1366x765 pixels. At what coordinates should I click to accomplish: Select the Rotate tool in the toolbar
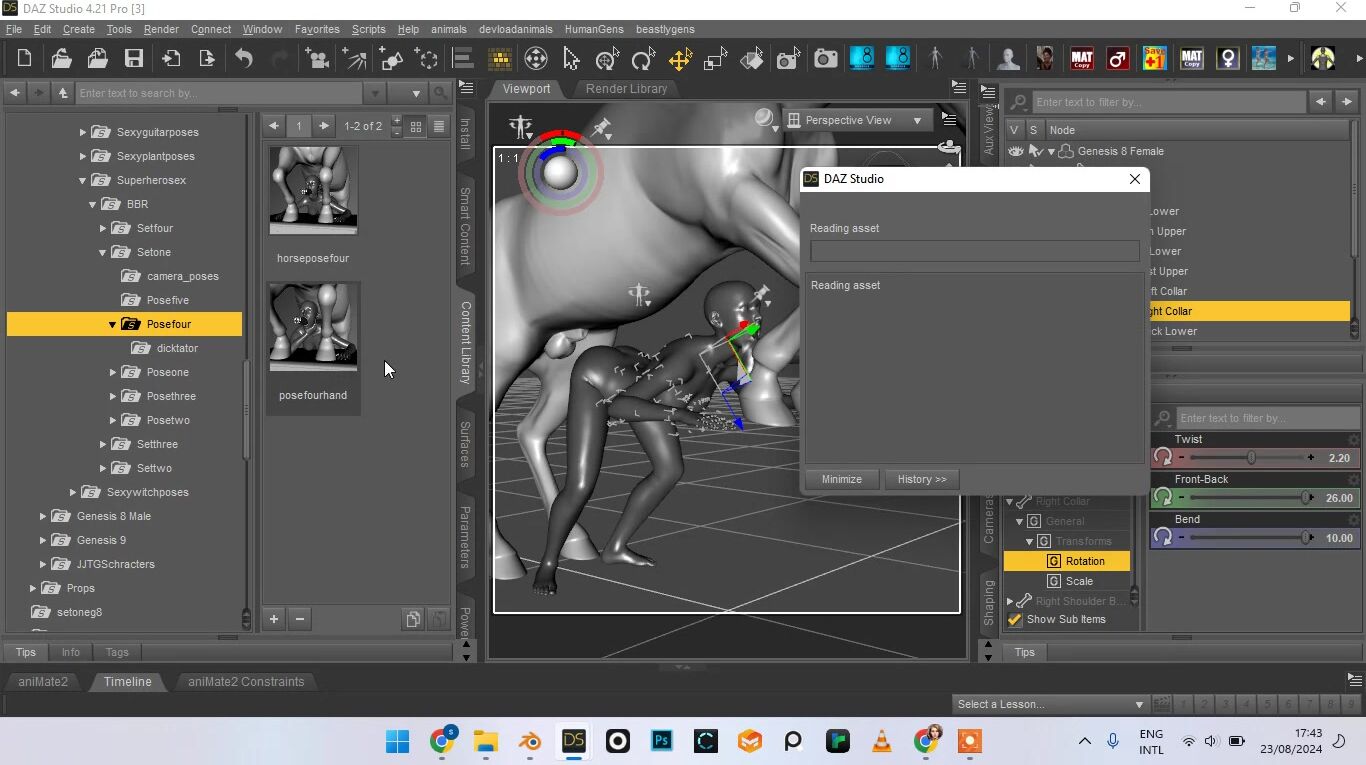(642, 60)
